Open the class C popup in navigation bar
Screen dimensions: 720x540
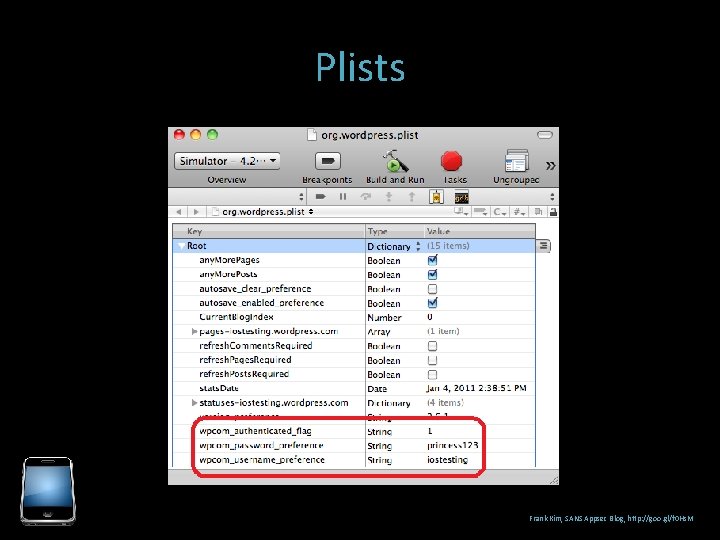tap(500, 212)
